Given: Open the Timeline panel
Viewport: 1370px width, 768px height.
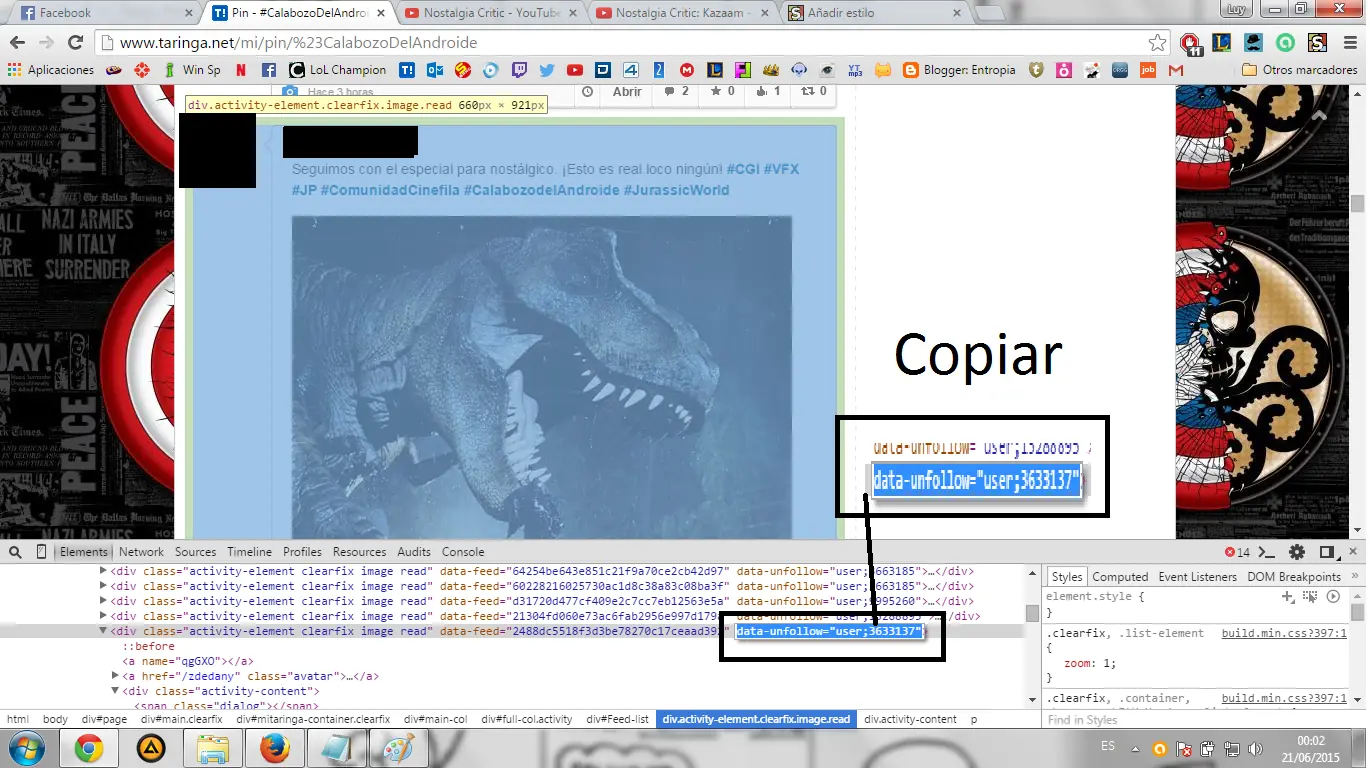Looking at the screenshot, I should click(x=249, y=552).
